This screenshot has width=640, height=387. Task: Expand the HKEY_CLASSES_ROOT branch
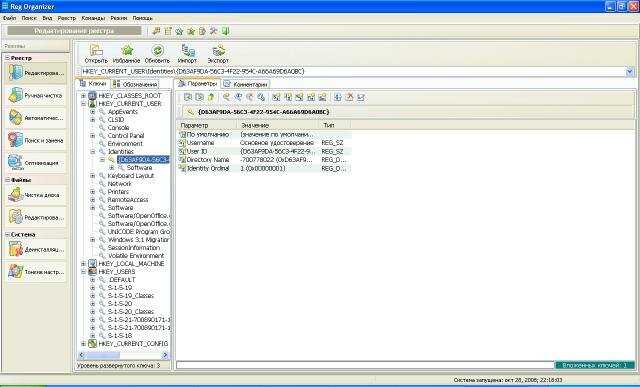(83, 96)
